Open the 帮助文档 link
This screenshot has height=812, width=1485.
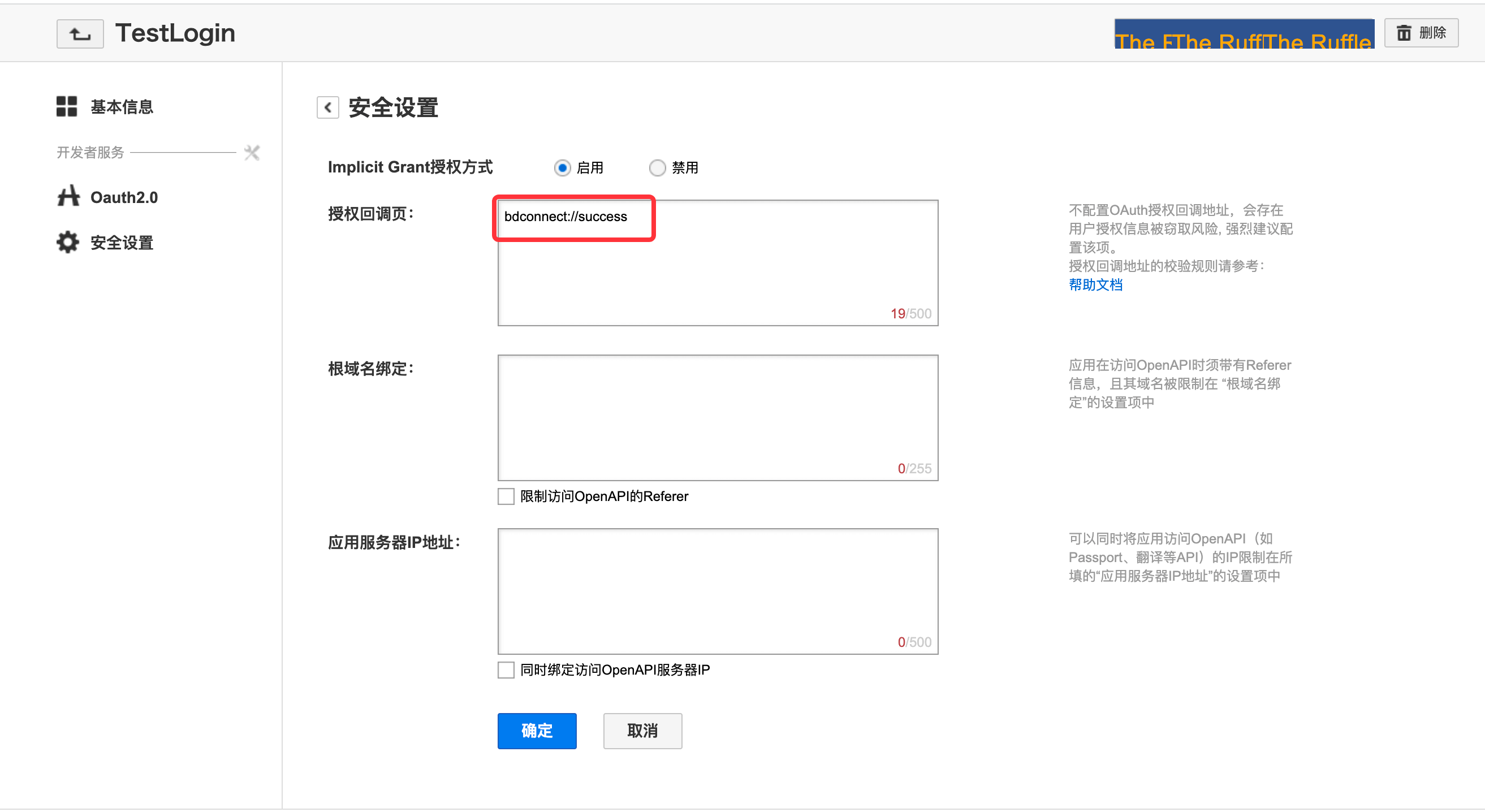(x=1095, y=285)
